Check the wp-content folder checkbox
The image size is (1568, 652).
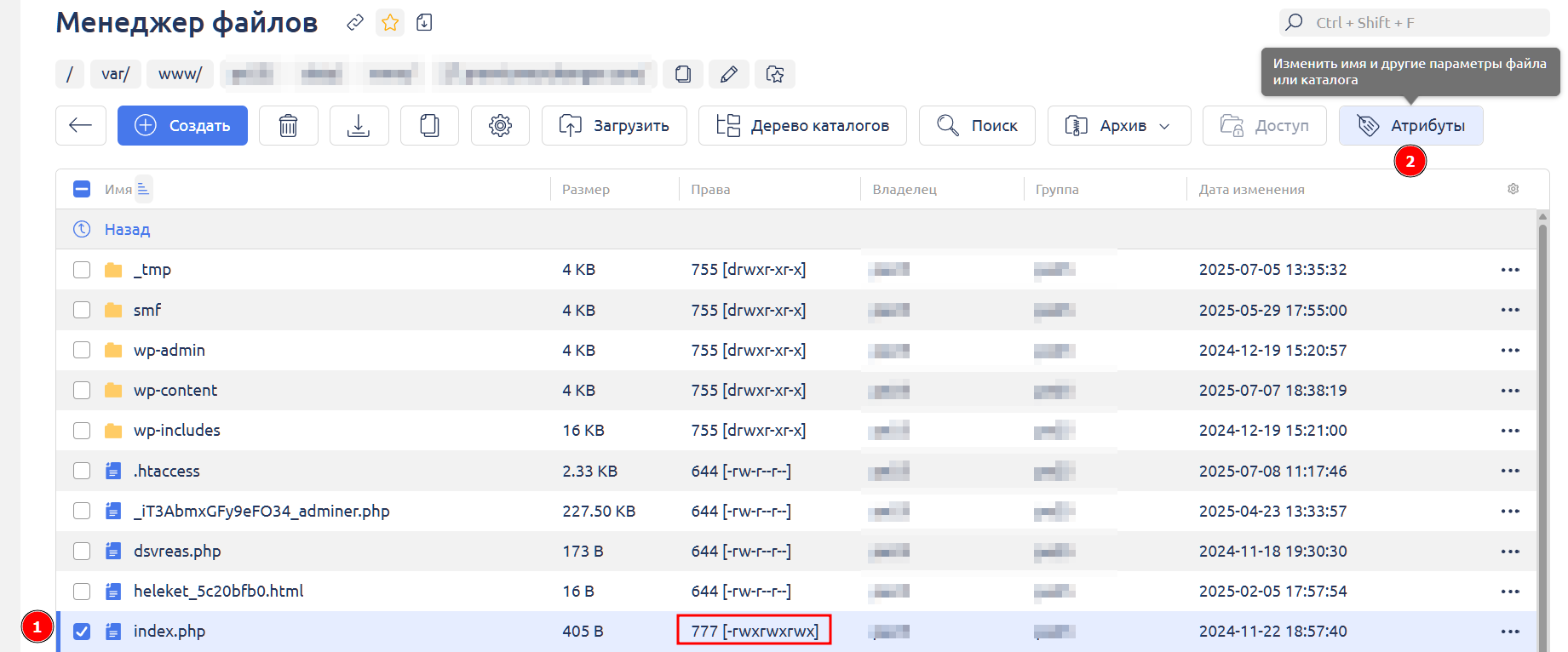[82, 391]
